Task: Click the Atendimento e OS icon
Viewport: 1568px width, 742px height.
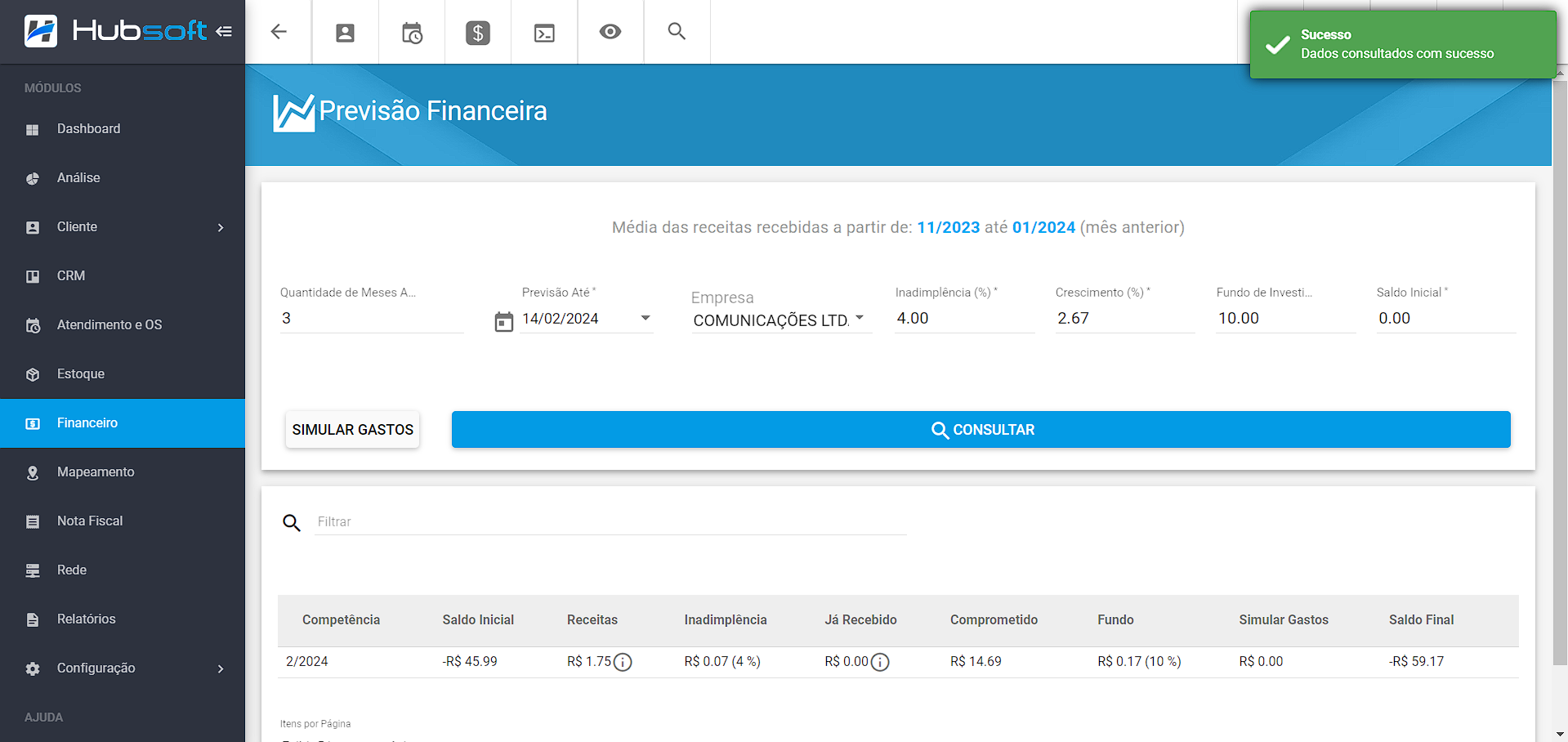Action: (33, 325)
